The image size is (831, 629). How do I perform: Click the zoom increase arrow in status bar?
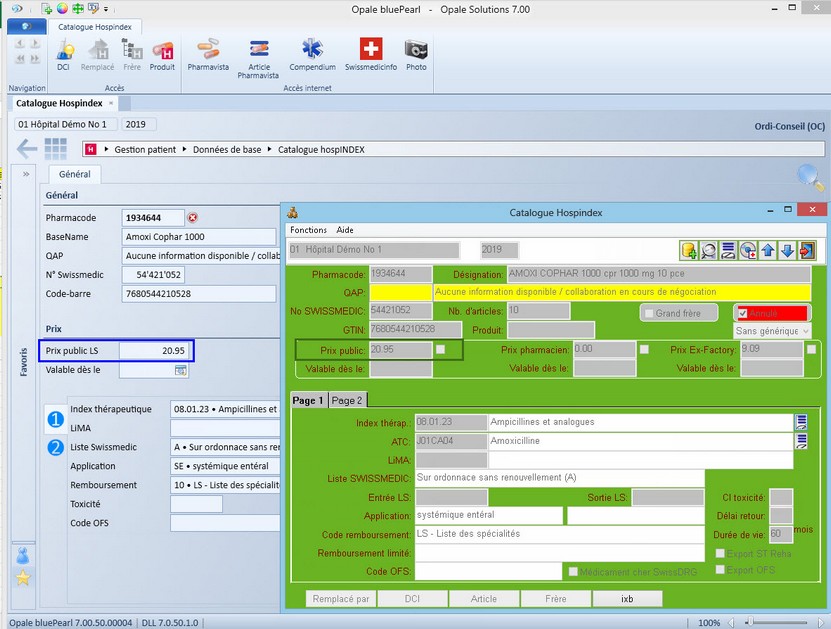tap(820, 623)
